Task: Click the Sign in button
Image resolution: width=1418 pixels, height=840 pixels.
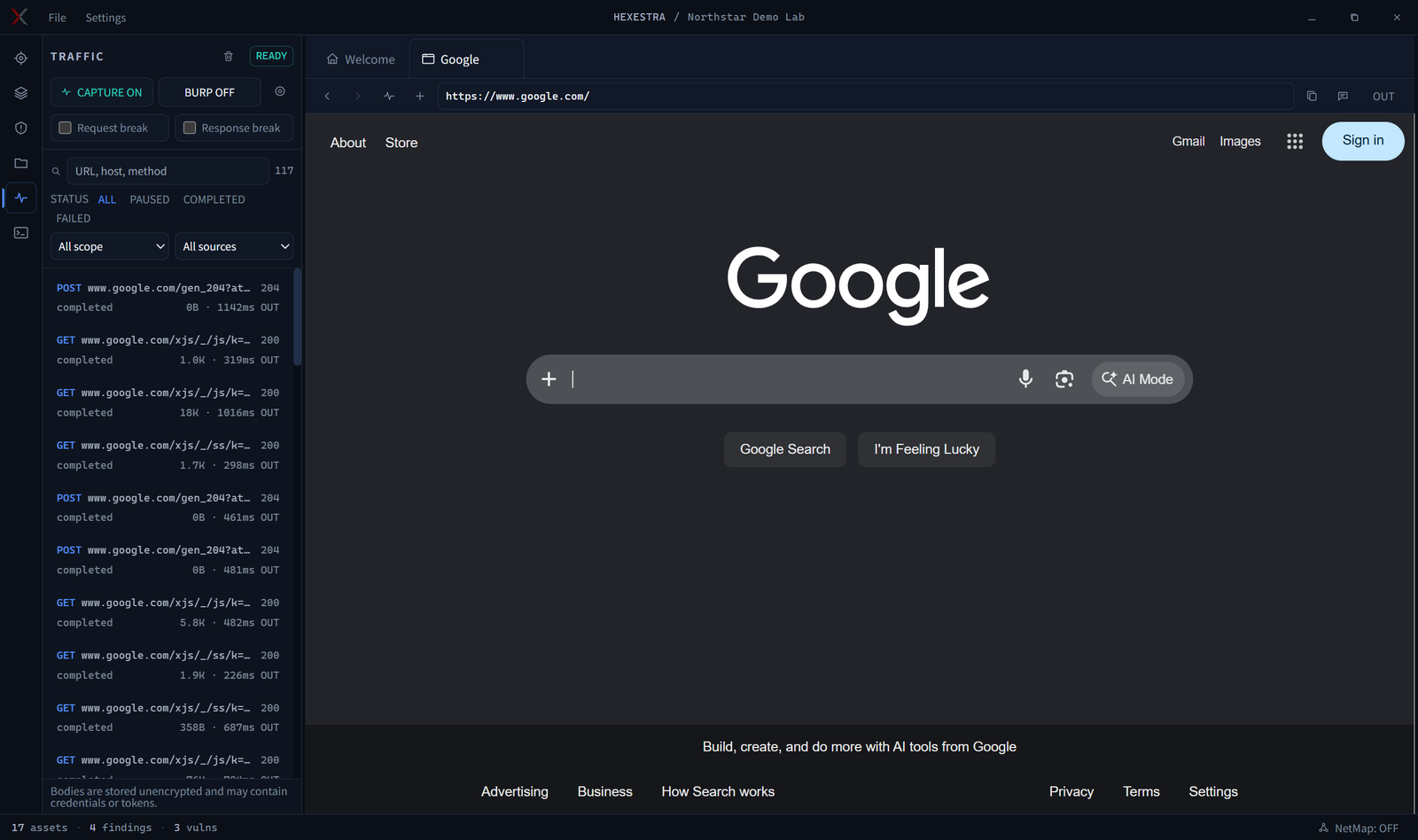Action: [1363, 141]
